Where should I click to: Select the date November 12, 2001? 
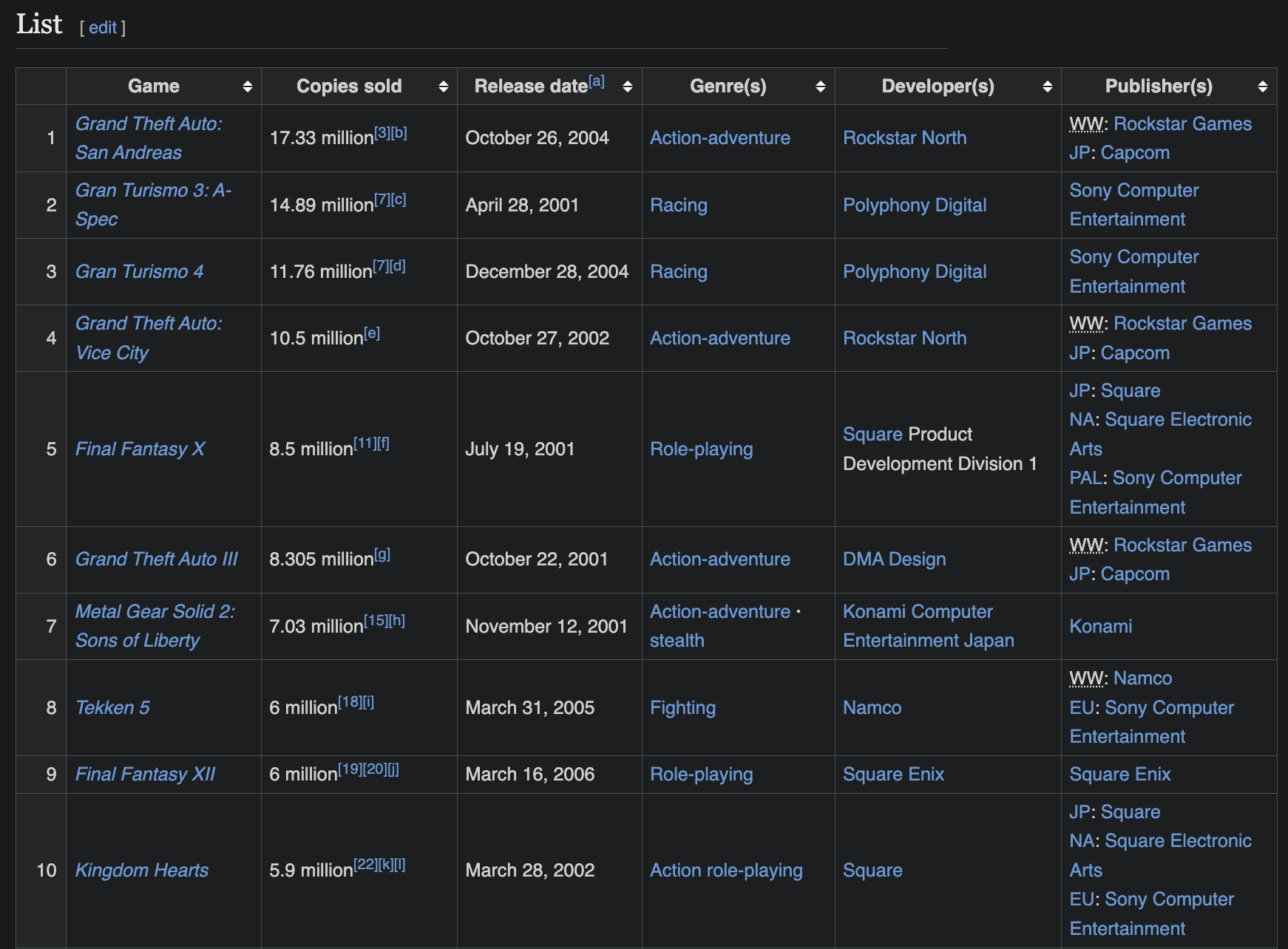(546, 626)
